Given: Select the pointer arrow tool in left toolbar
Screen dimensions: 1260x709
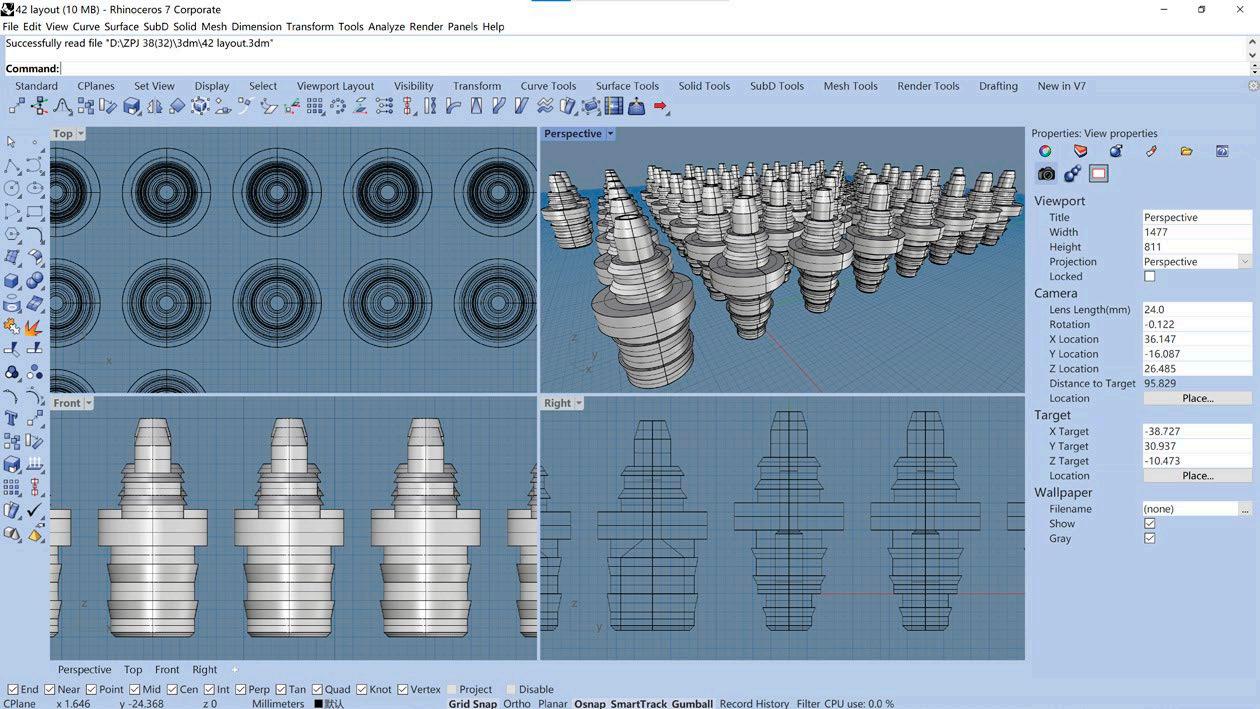Looking at the screenshot, I should coord(12,142).
